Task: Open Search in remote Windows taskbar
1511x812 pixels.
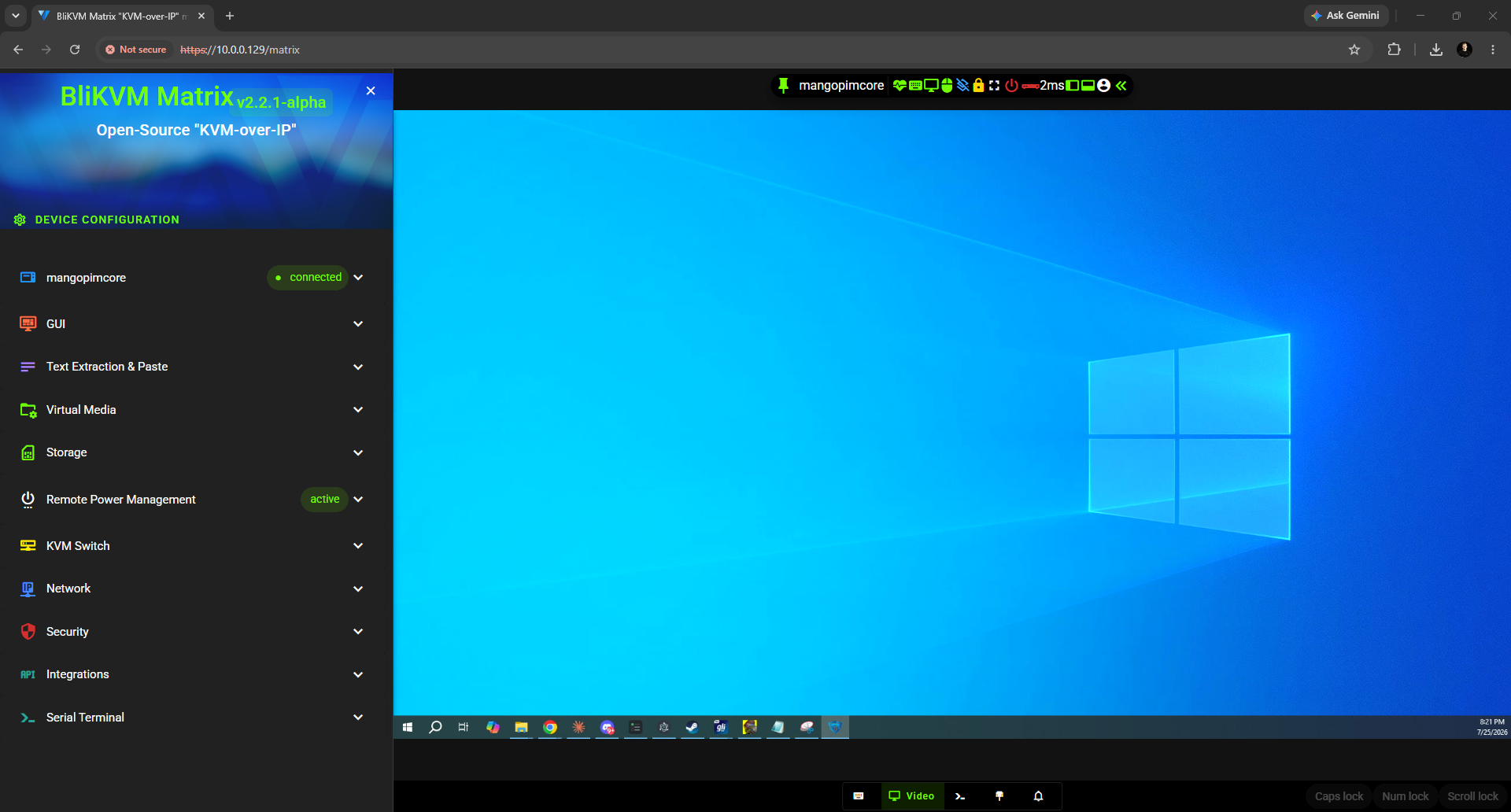Action: [x=435, y=727]
